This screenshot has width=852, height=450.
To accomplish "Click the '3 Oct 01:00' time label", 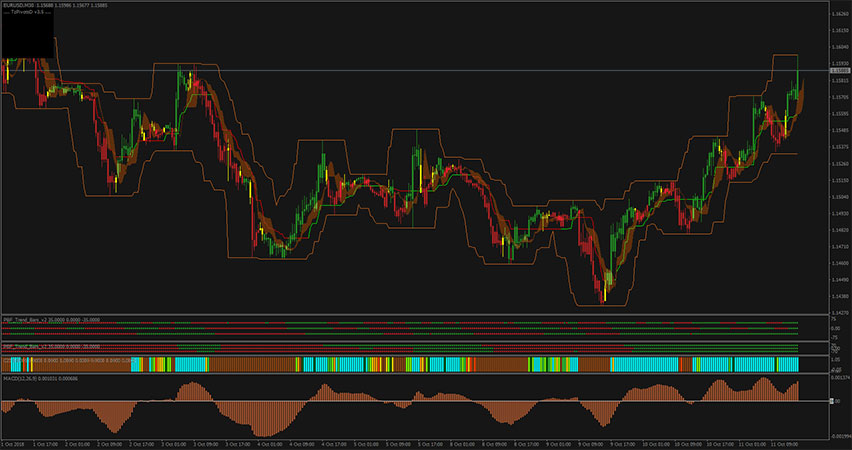I will point(173,444).
